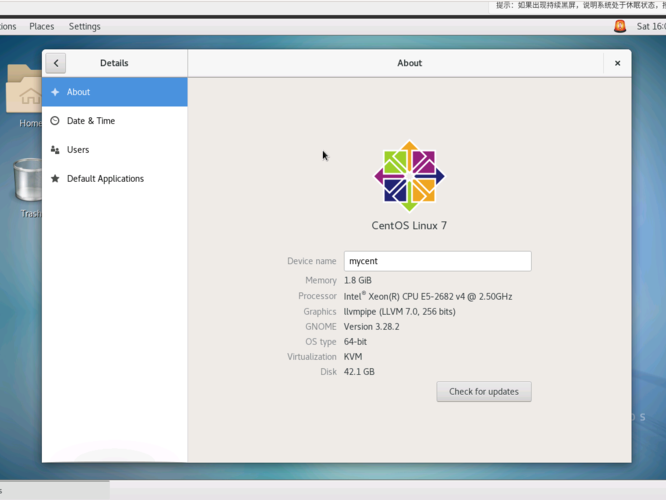Open Date & Time settings
Viewport: 666px width, 500px height.
click(115, 121)
